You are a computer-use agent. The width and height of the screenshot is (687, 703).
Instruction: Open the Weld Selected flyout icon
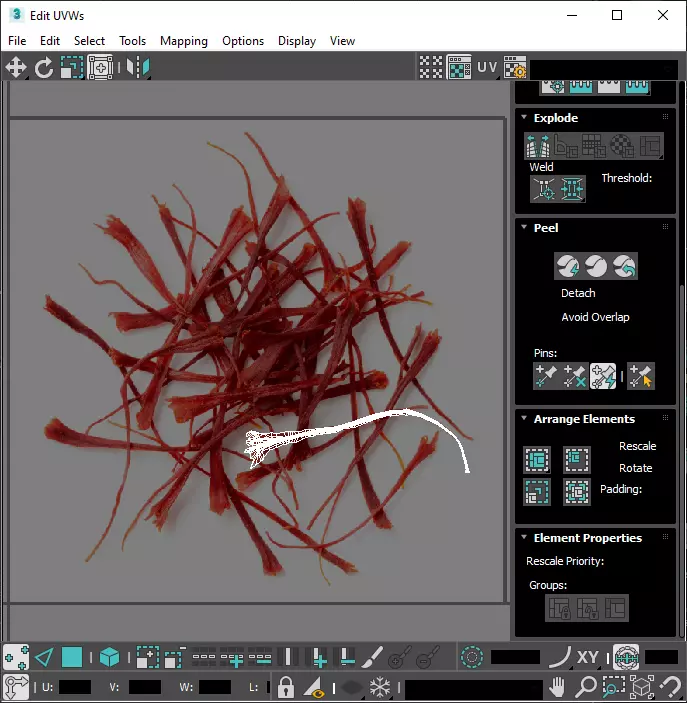point(572,189)
